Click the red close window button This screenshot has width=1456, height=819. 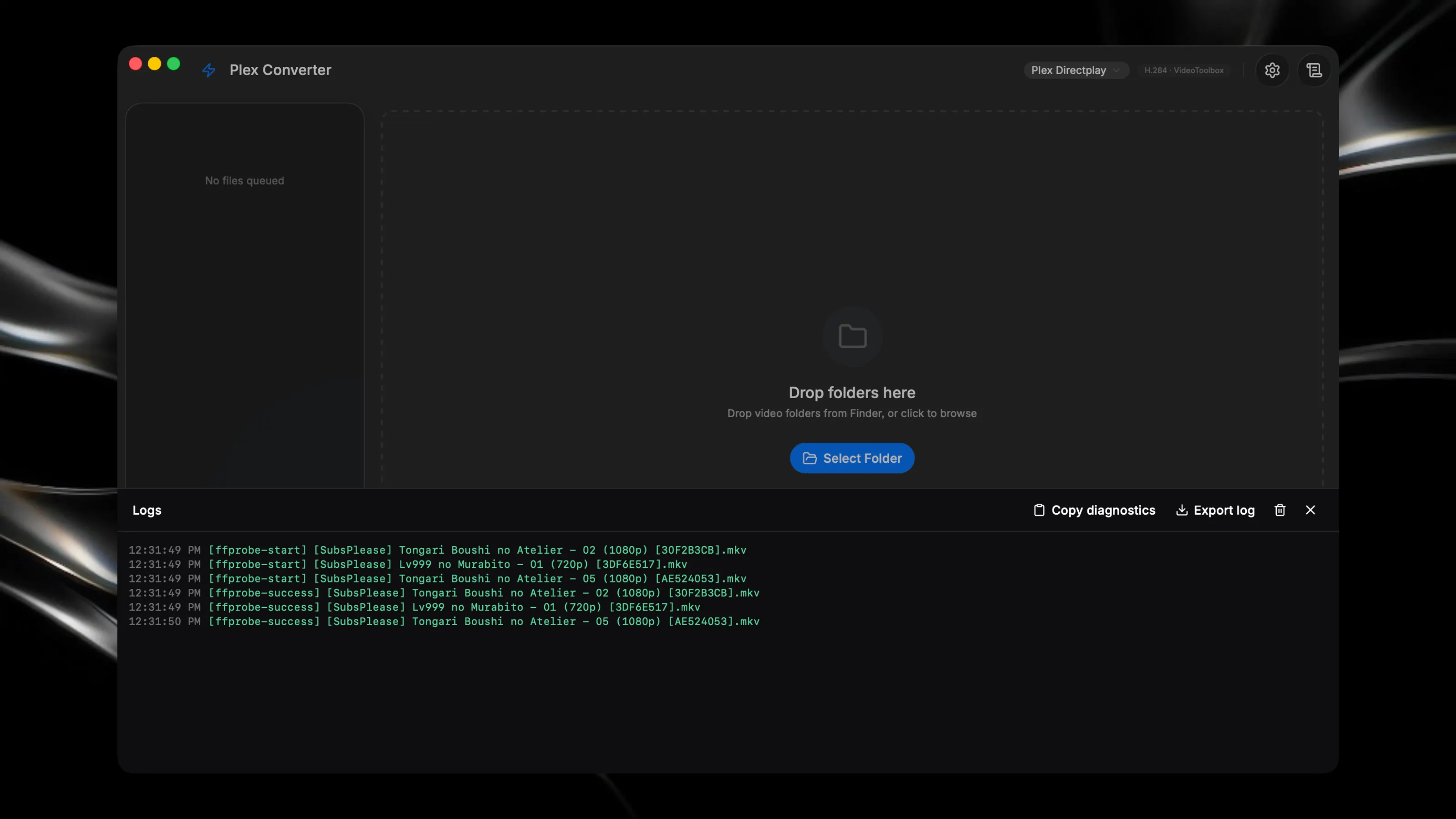pos(136,64)
